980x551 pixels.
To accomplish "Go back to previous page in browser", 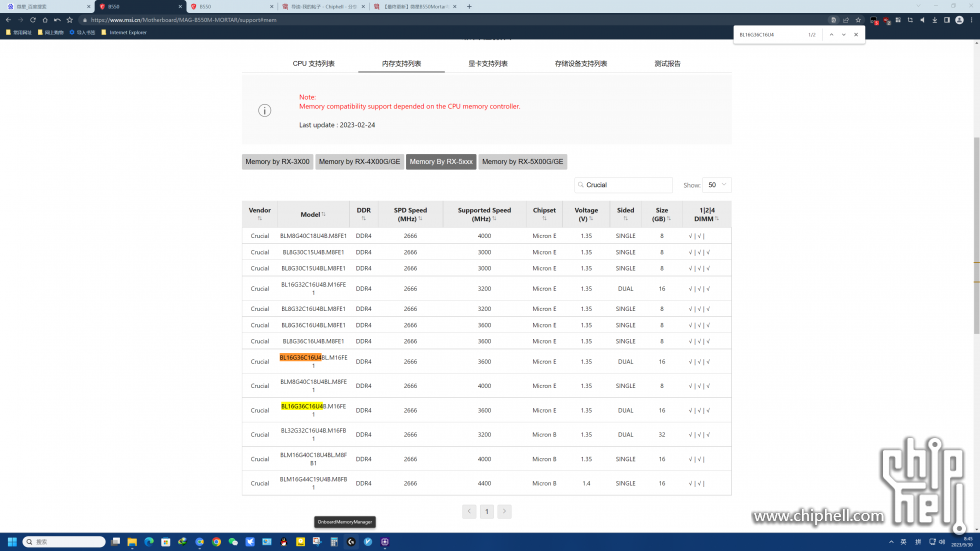I will [9, 20].
